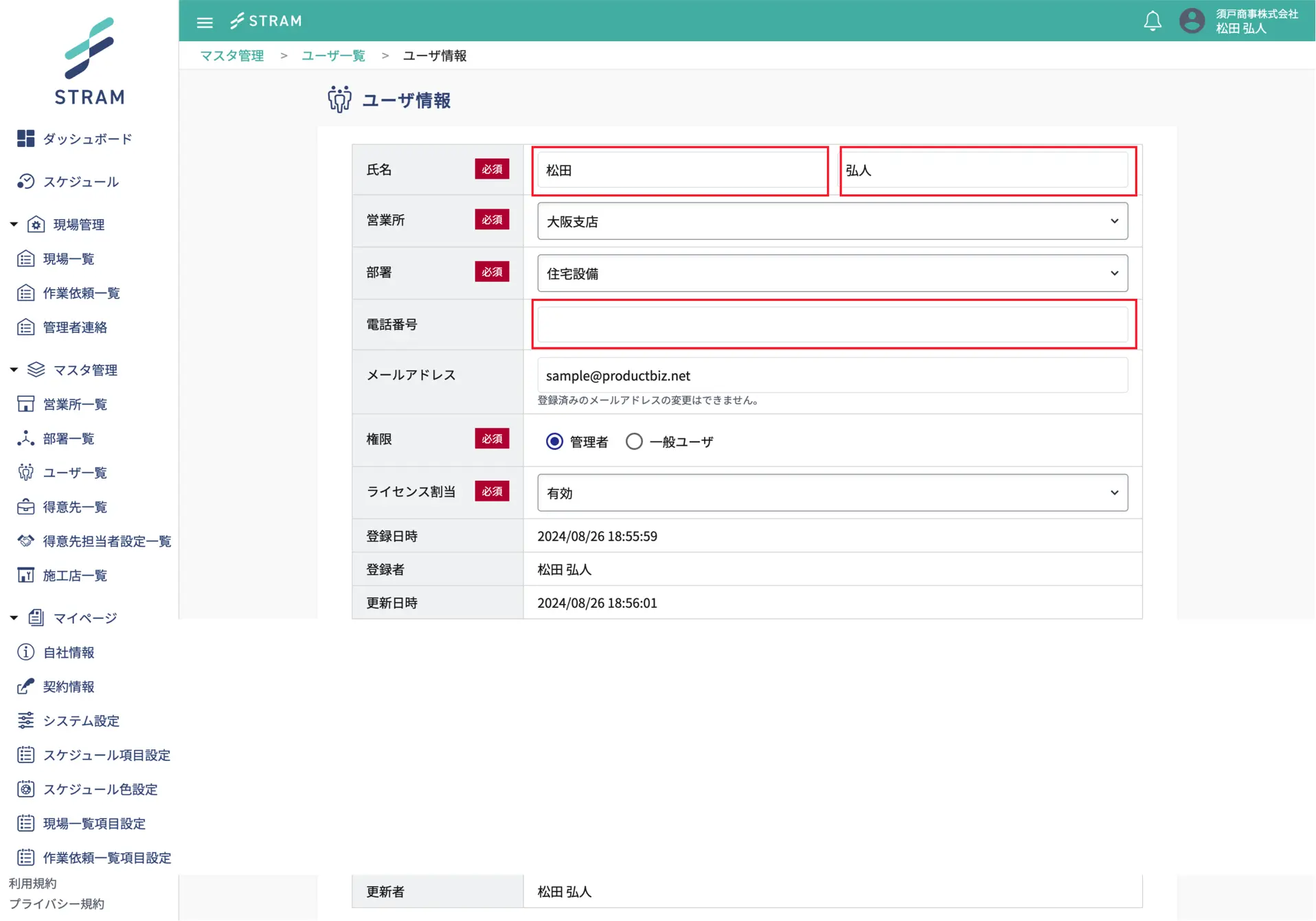Select the 管理者 radio button
The image size is (1316, 921).
pos(554,442)
